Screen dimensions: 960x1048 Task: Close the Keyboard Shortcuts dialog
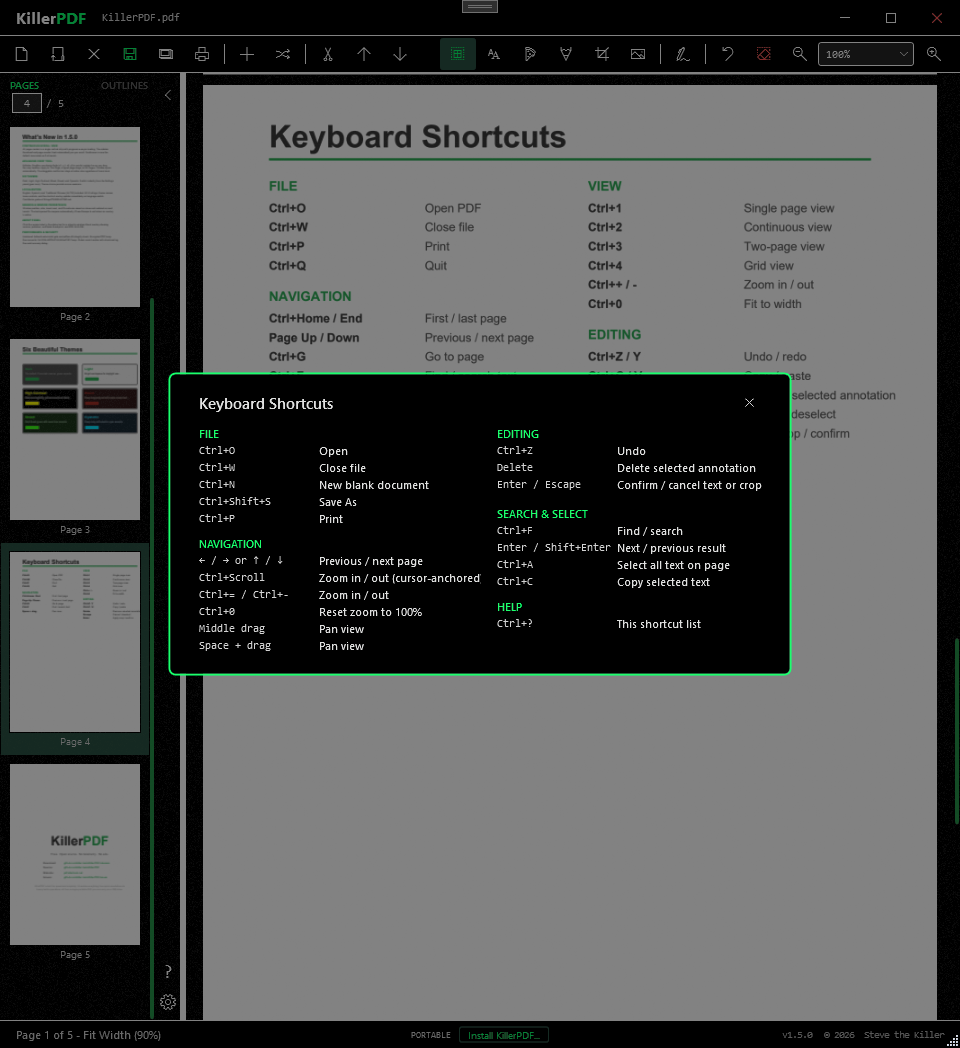(x=749, y=402)
